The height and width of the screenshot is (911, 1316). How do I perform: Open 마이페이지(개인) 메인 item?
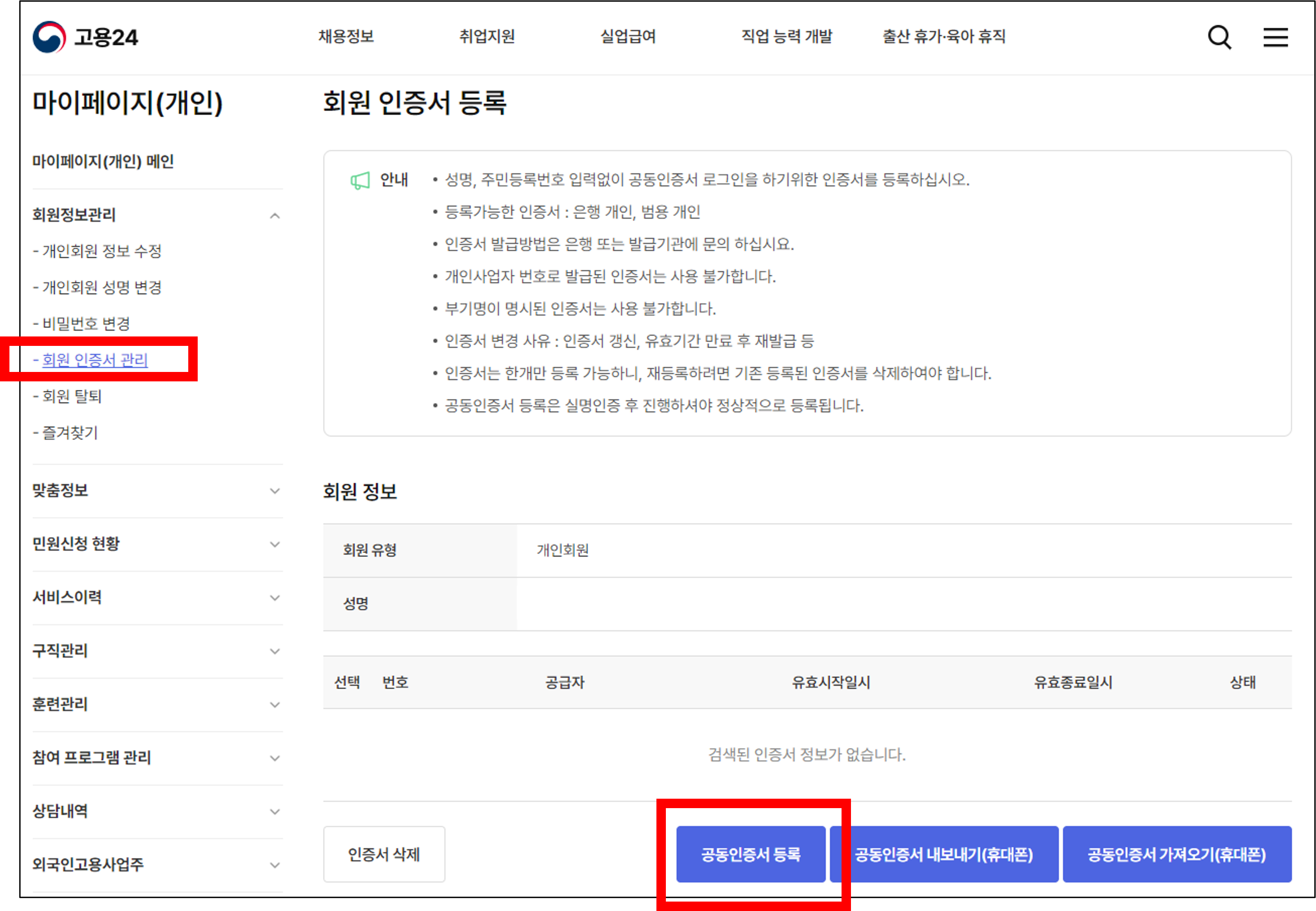pos(103,162)
